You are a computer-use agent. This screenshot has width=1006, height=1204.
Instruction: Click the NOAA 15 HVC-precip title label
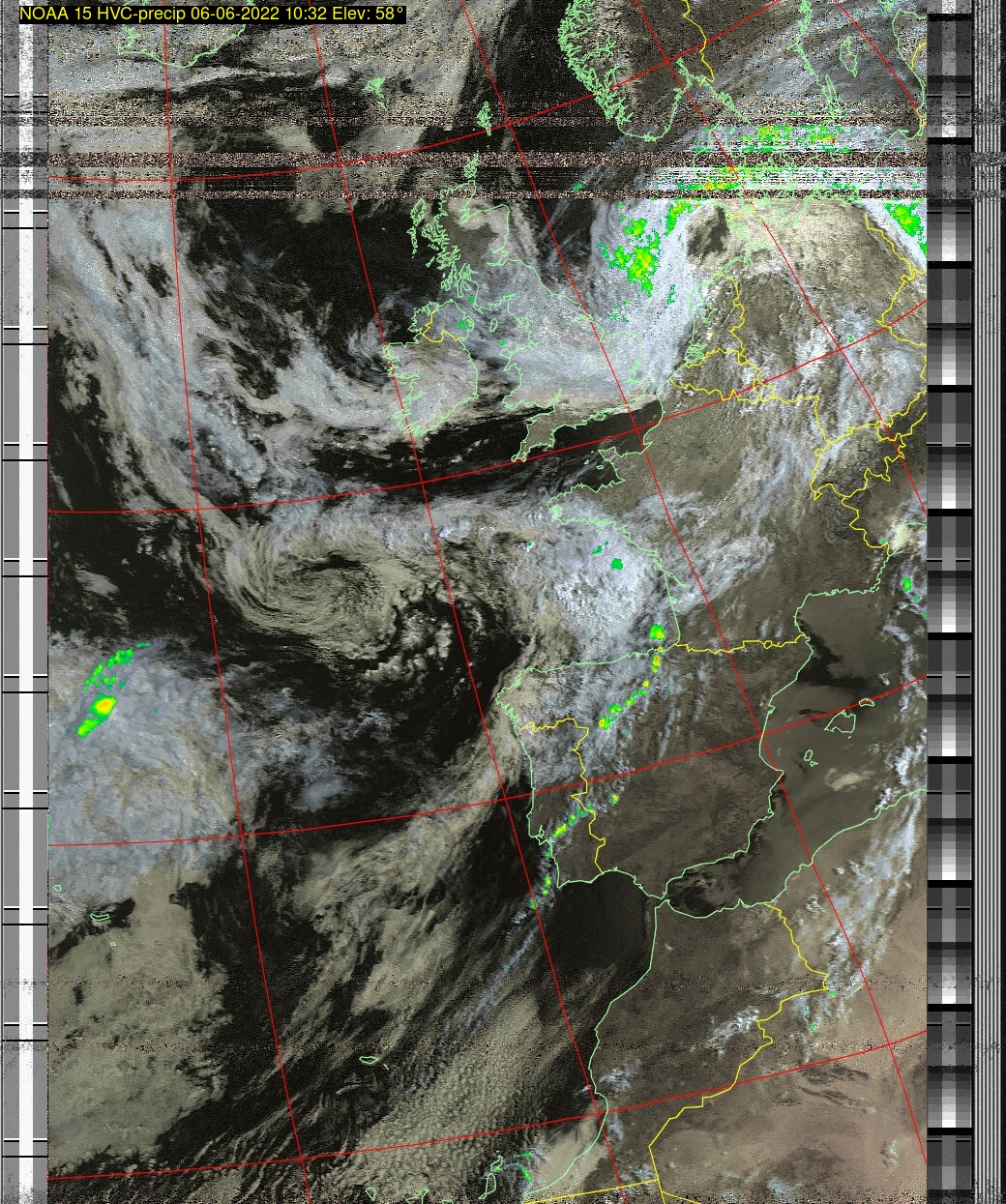click(212, 14)
